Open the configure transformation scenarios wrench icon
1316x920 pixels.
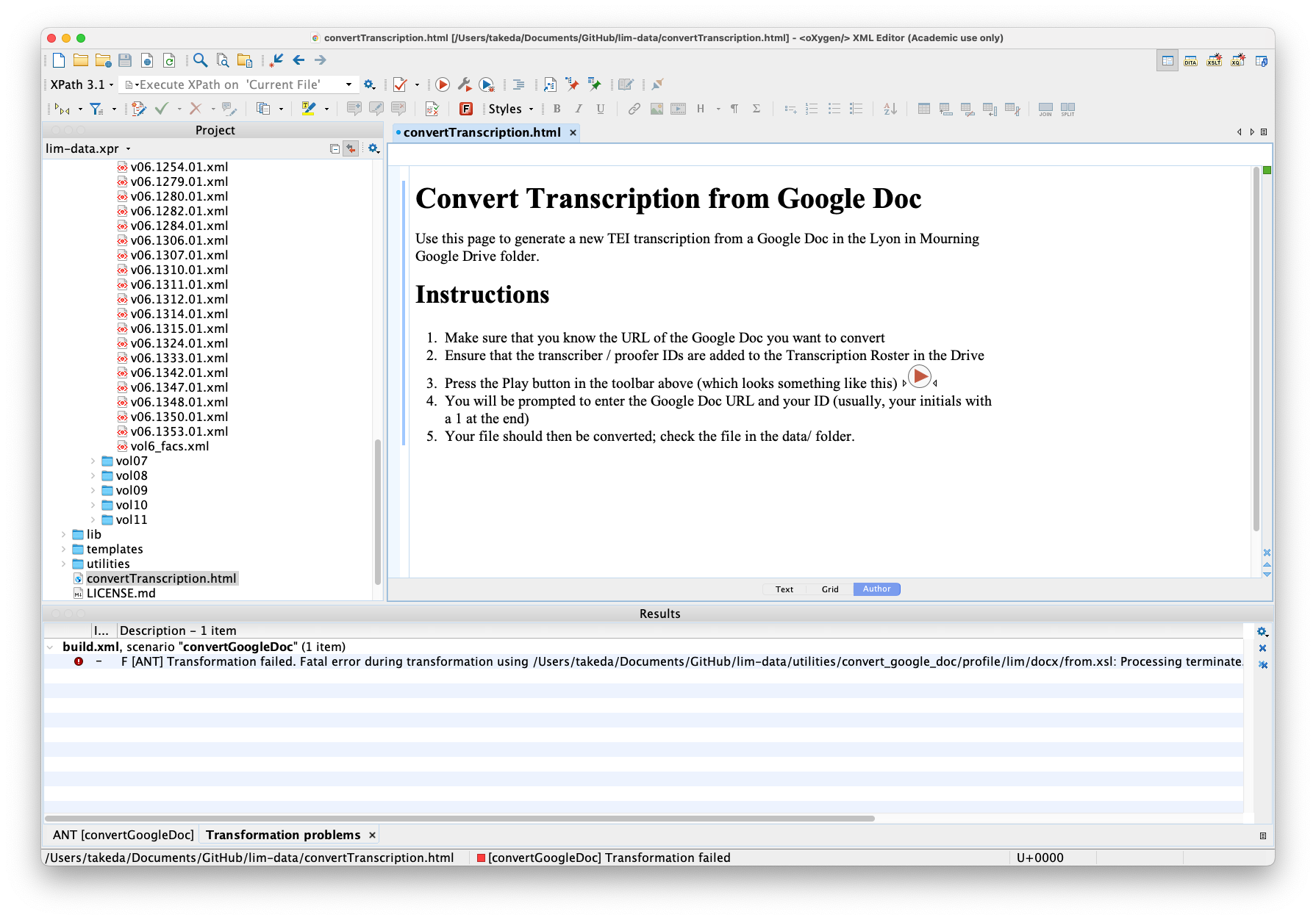coord(464,85)
